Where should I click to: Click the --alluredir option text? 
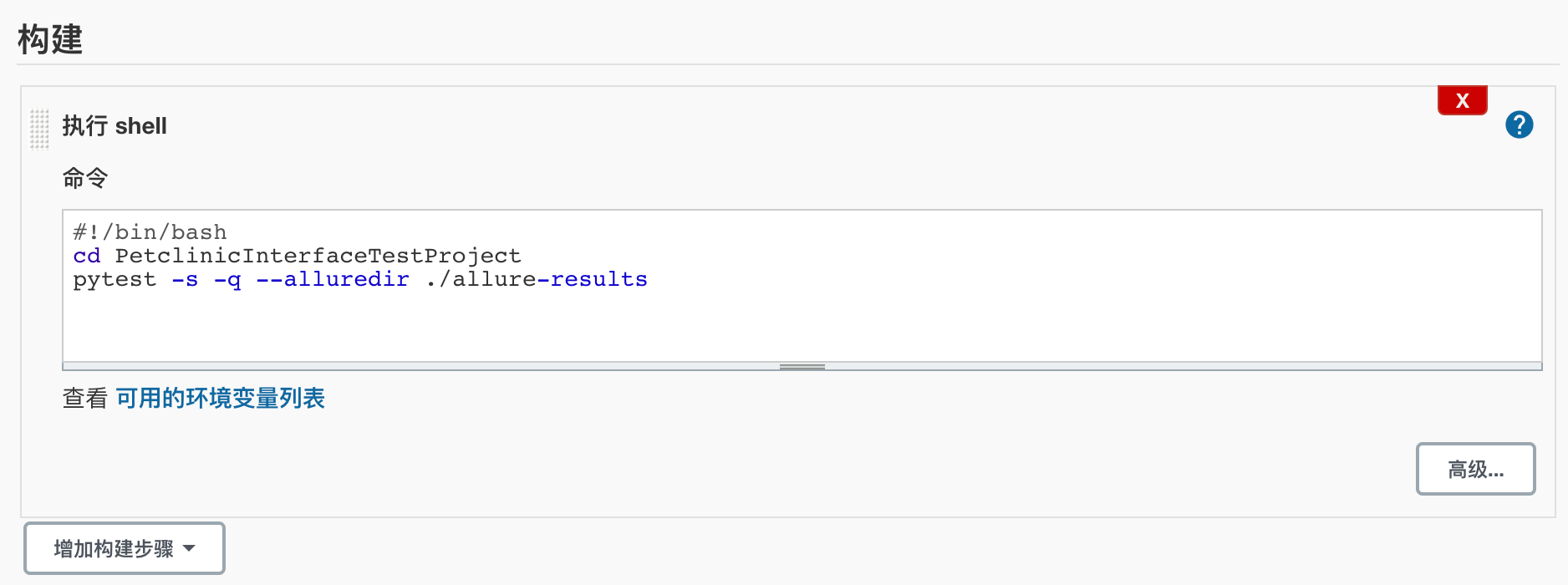coord(333,279)
